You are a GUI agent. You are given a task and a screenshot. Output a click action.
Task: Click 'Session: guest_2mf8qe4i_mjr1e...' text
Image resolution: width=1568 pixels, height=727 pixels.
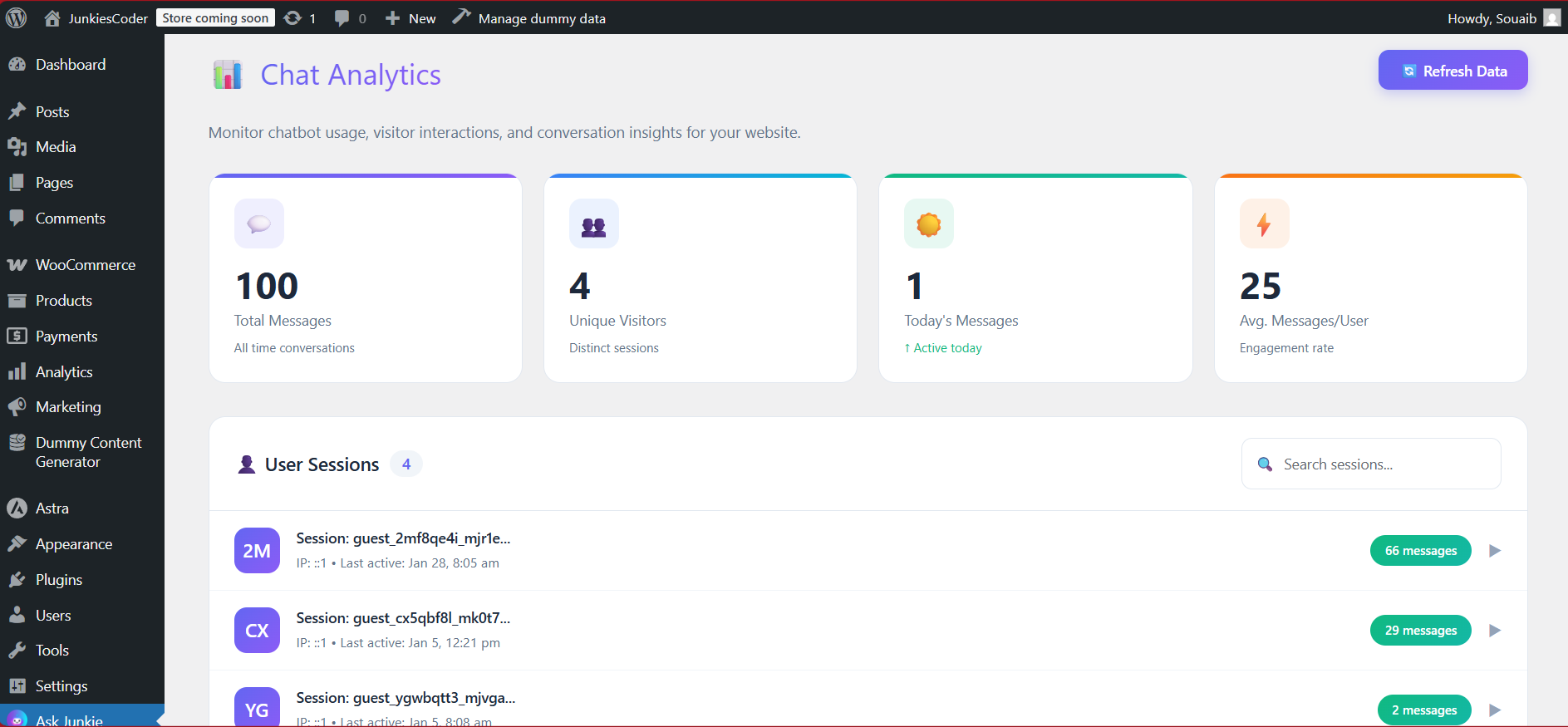pos(403,538)
